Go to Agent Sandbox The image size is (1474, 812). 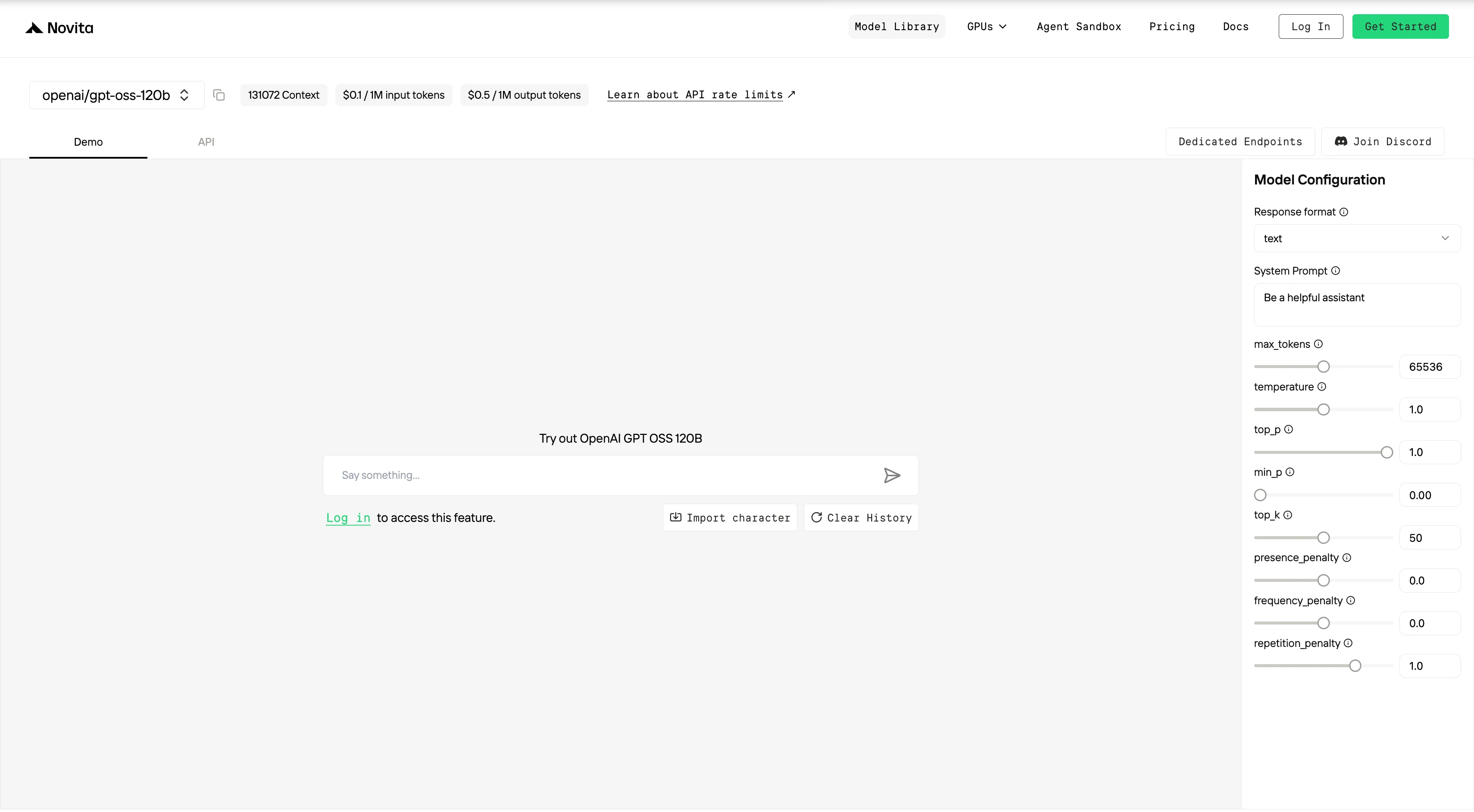(x=1079, y=27)
